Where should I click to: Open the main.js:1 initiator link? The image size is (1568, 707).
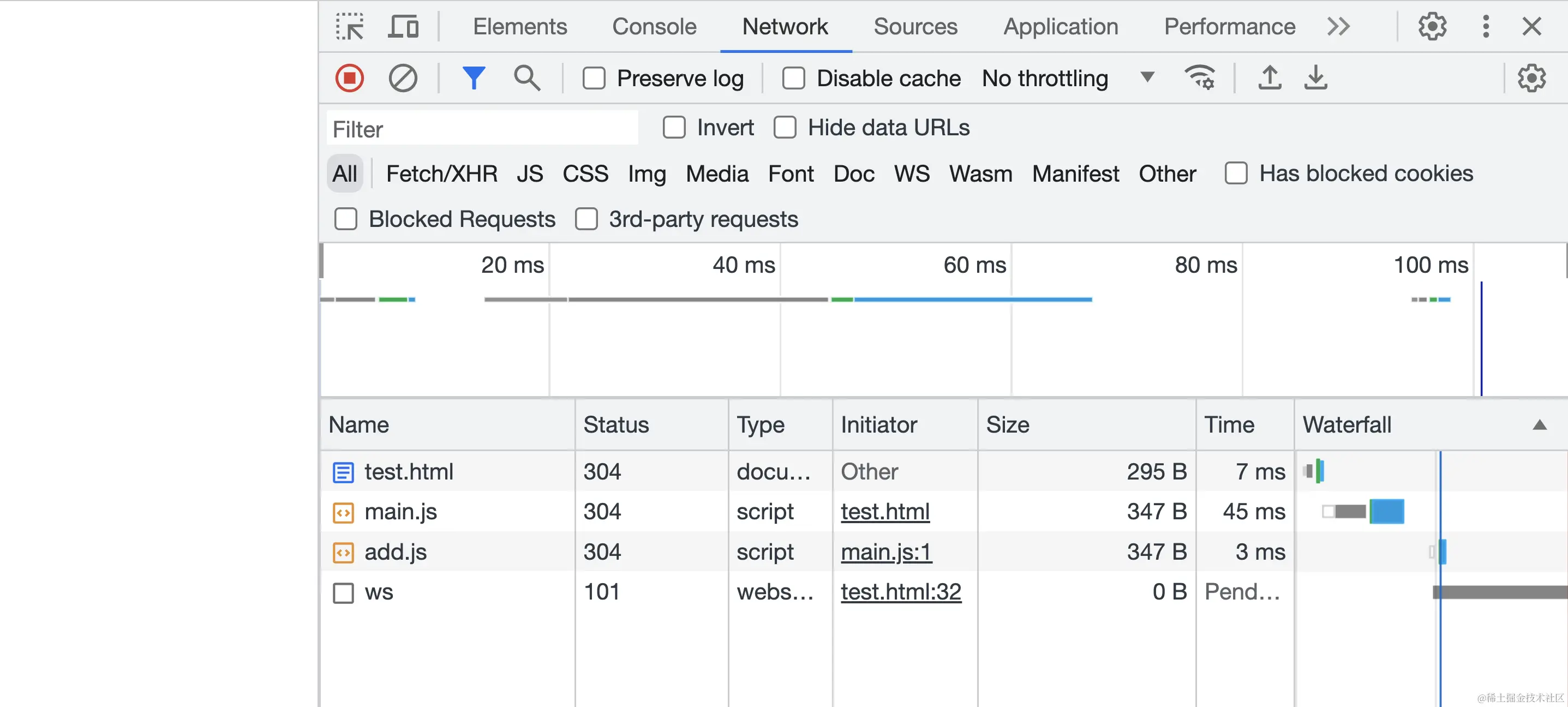point(885,552)
